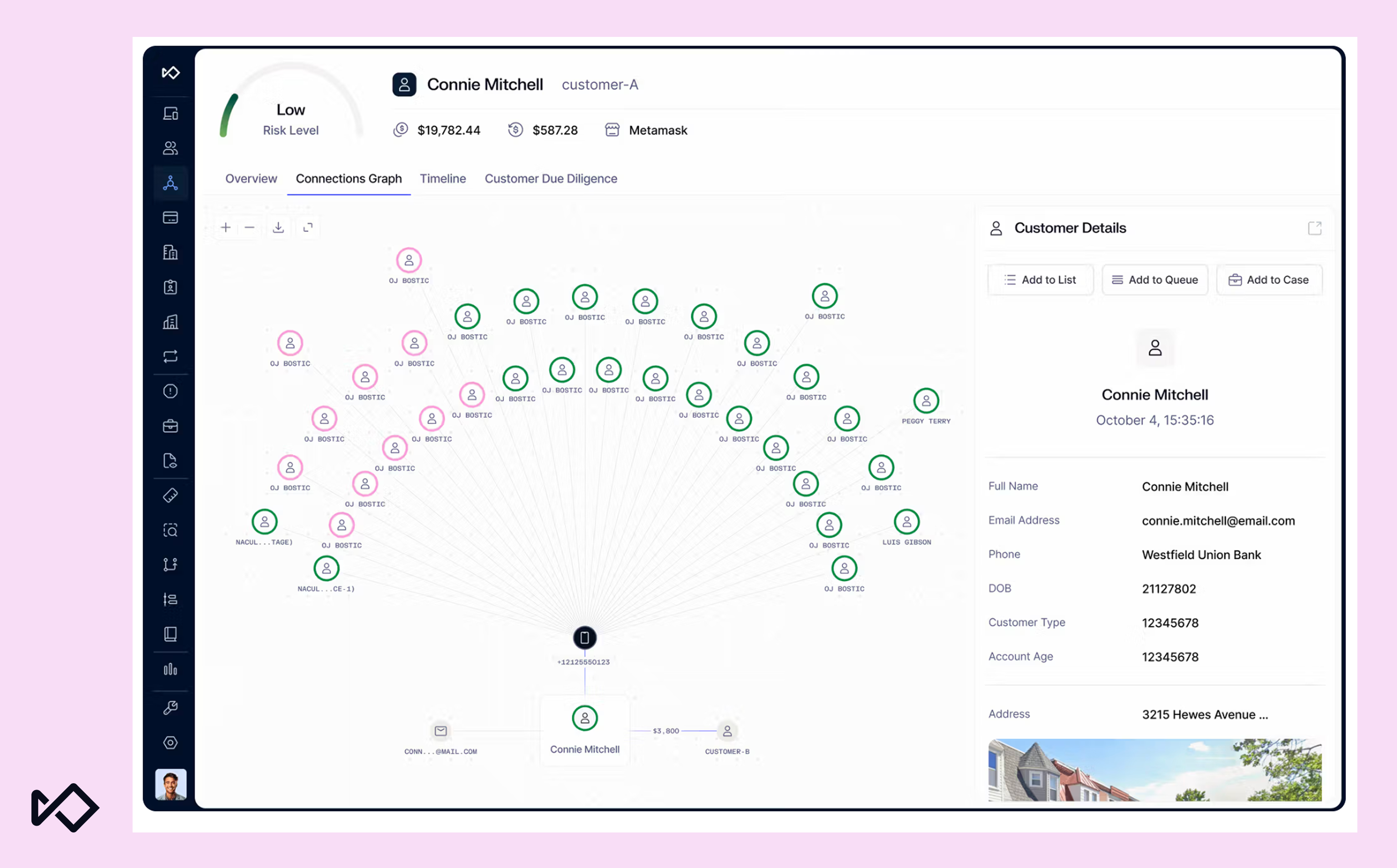This screenshot has height=868, width=1397.
Task: Click the $3,800 edge label
Action: tap(666, 731)
